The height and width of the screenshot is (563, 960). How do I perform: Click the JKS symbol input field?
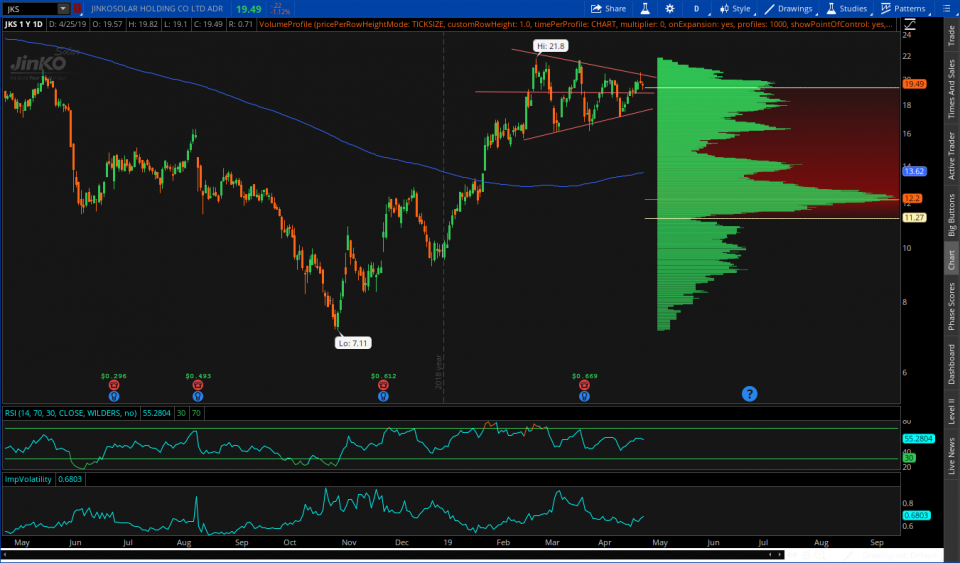click(x=31, y=9)
